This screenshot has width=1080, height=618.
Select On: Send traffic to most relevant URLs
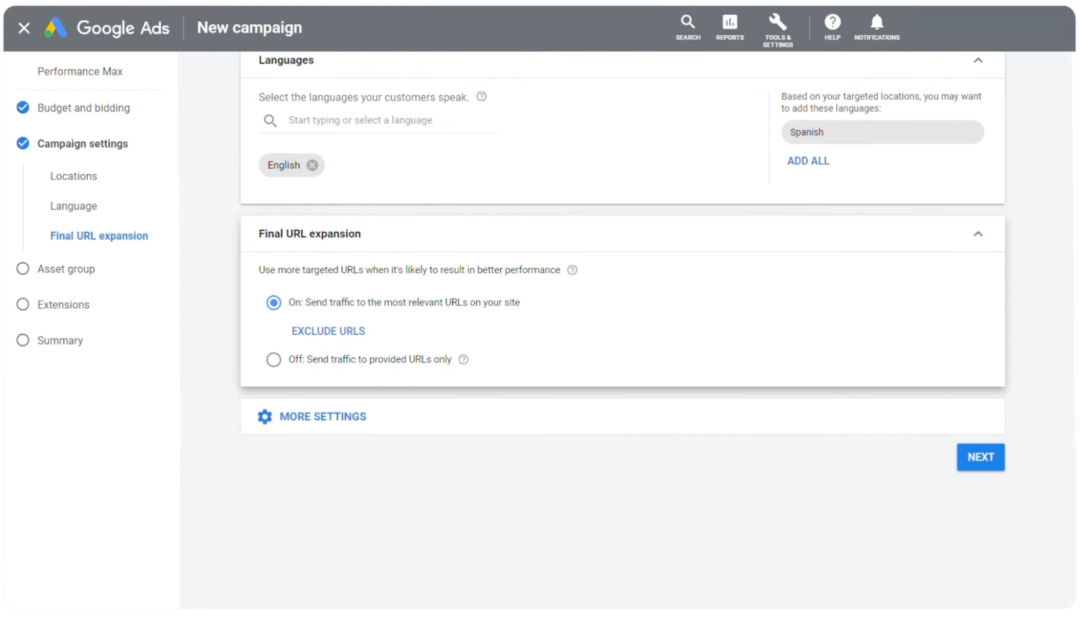click(273, 302)
